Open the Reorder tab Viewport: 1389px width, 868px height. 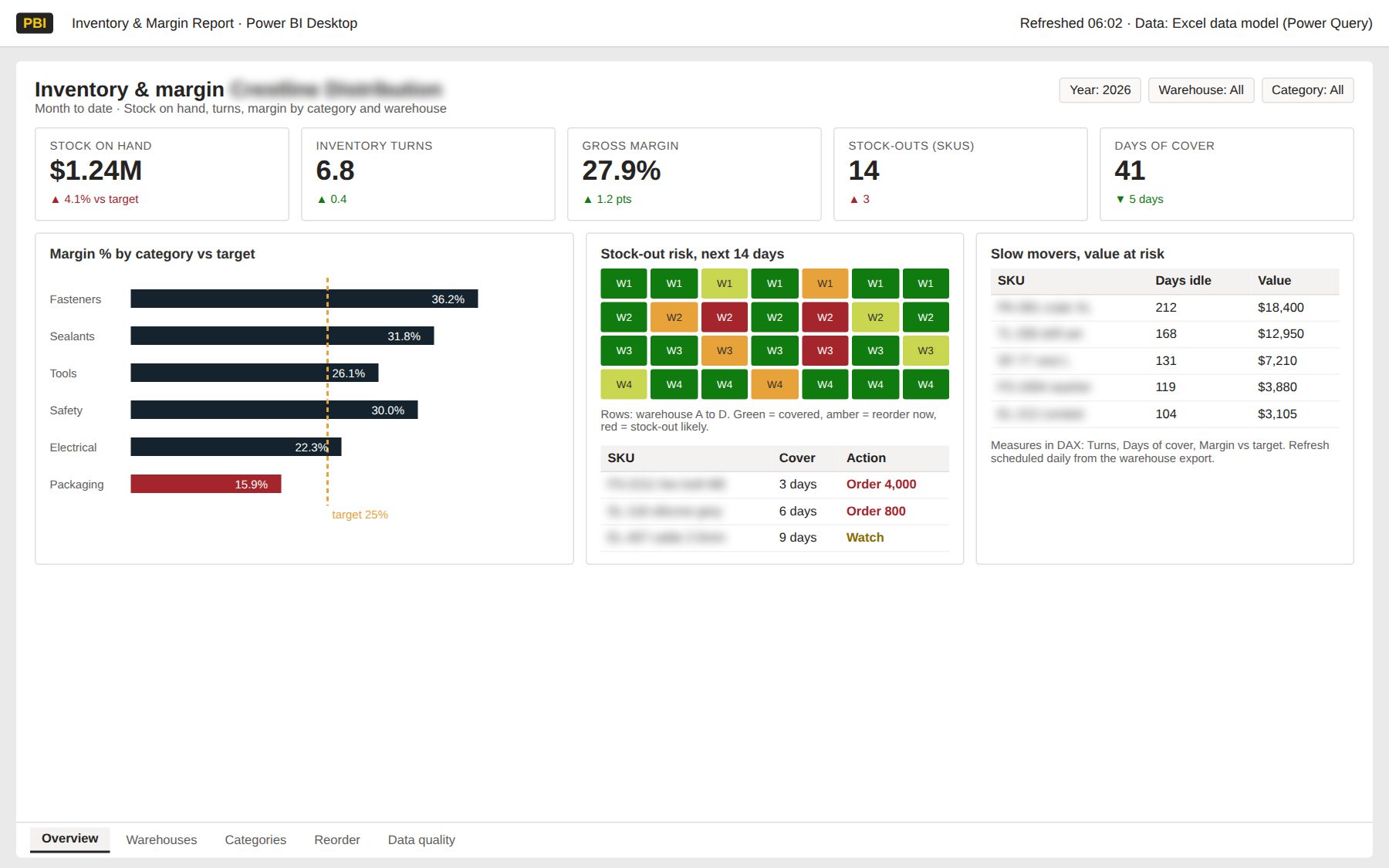click(337, 839)
